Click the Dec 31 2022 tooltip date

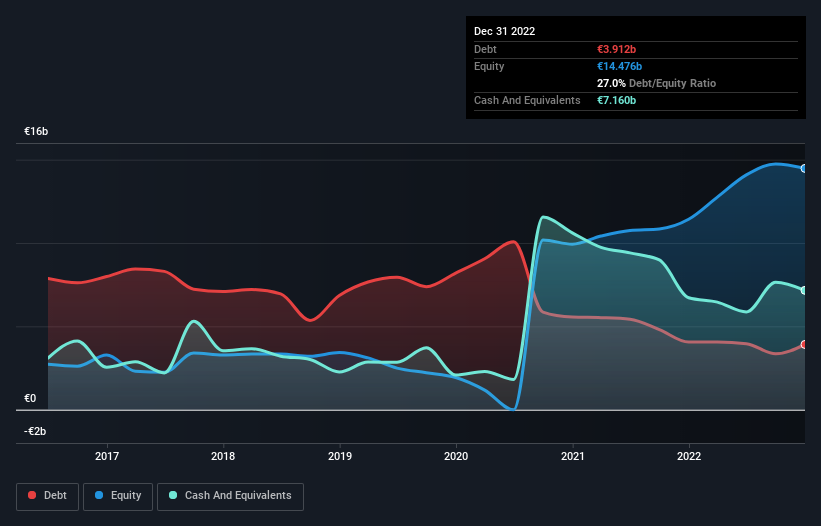(x=505, y=31)
